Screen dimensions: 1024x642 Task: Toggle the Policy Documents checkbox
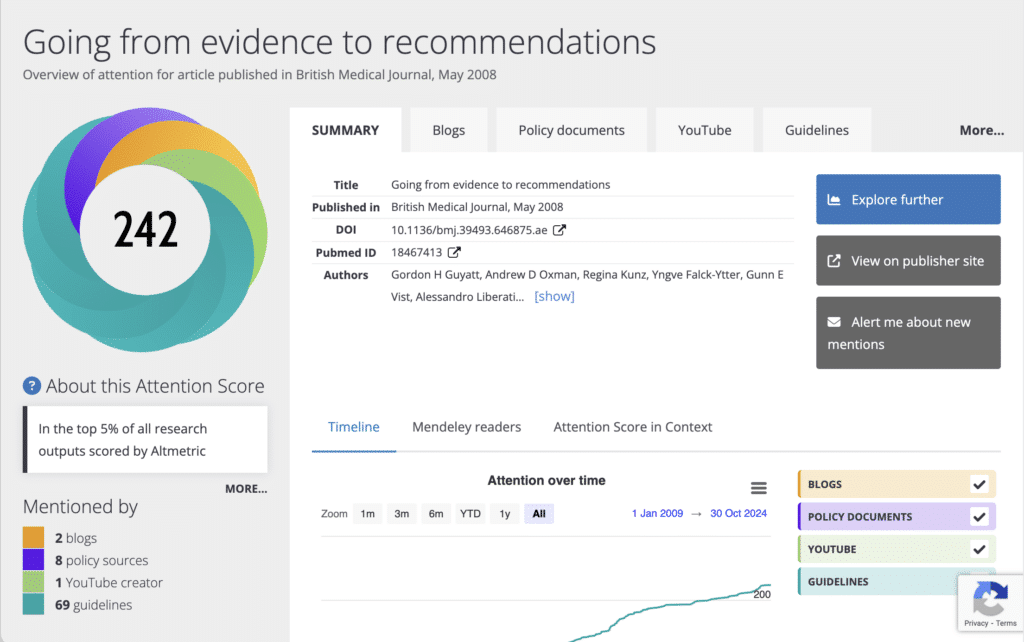tap(979, 517)
